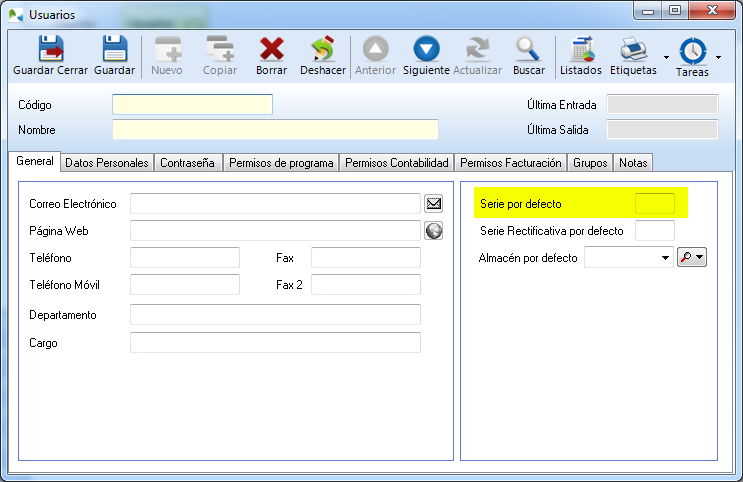Switch to the Datos Personales tab
Image resolution: width=743 pixels, height=482 pixels.
click(x=107, y=163)
